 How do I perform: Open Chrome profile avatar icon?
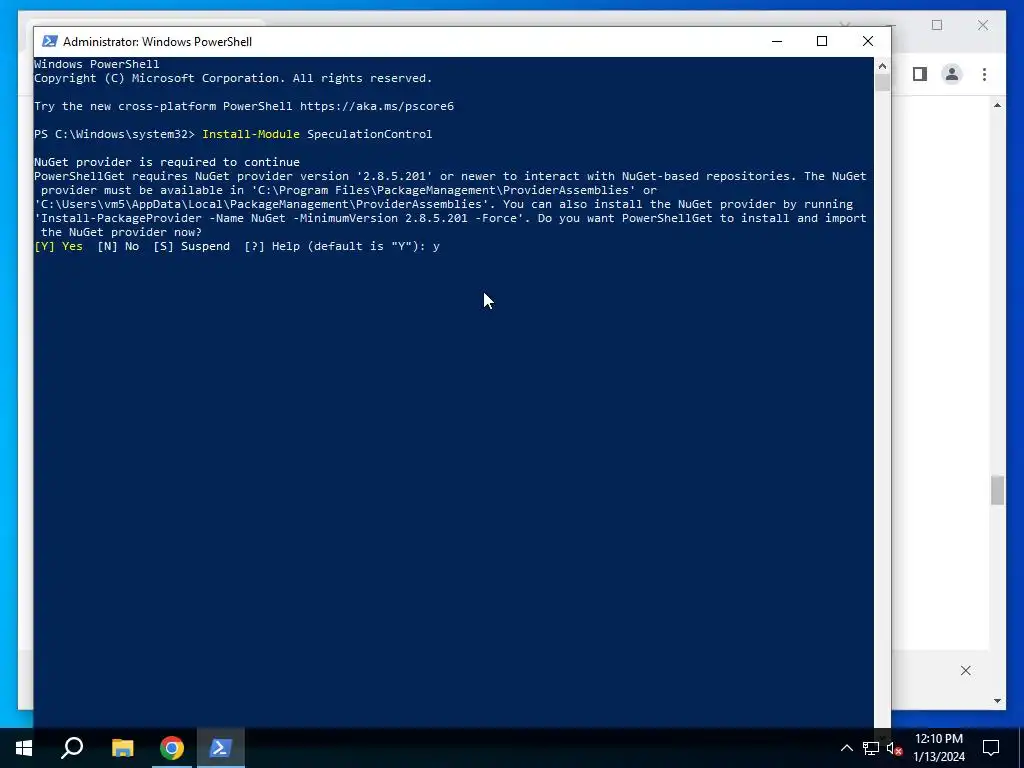pos(952,74)
